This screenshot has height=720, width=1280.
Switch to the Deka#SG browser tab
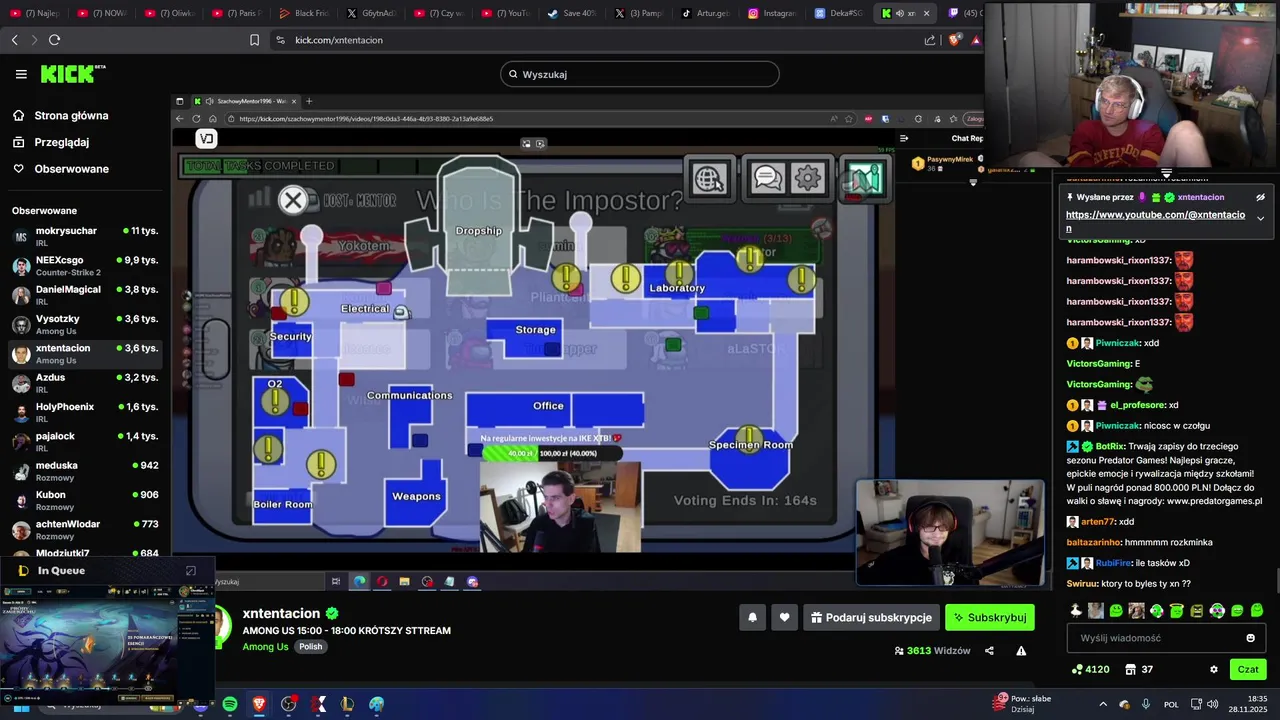[x=837, y=13]
